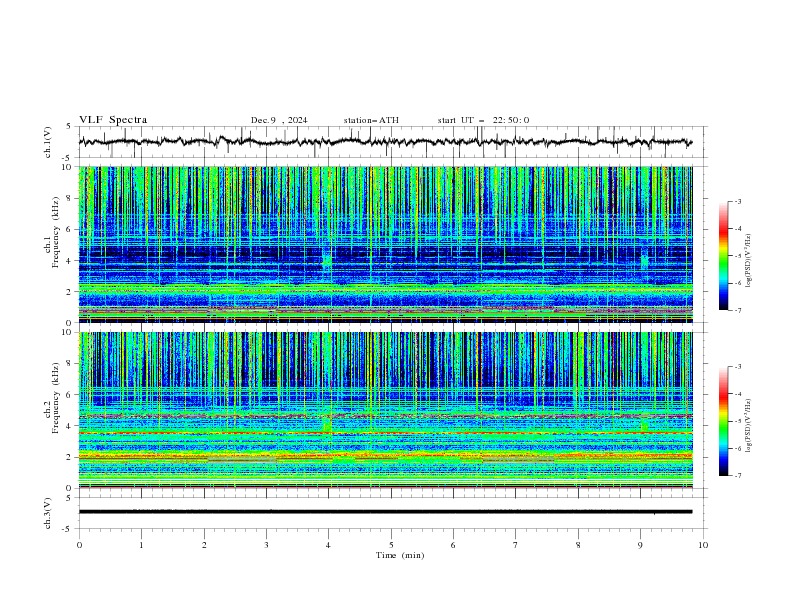The width and height of the screenshot is (792, 612).
Task: Click the log(PSD) label beside ch.1 colorbar
Action: 749,261
